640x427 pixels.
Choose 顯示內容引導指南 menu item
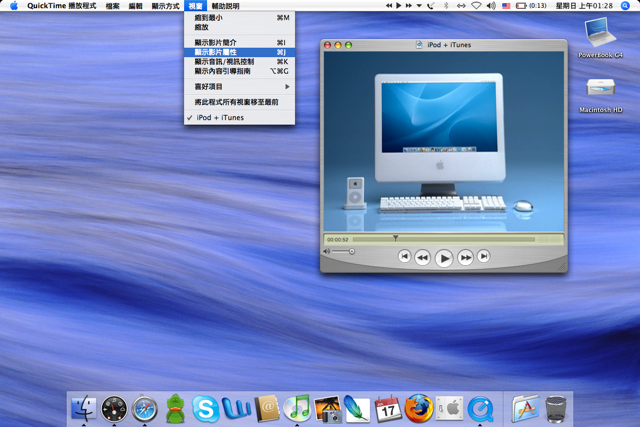239,71
